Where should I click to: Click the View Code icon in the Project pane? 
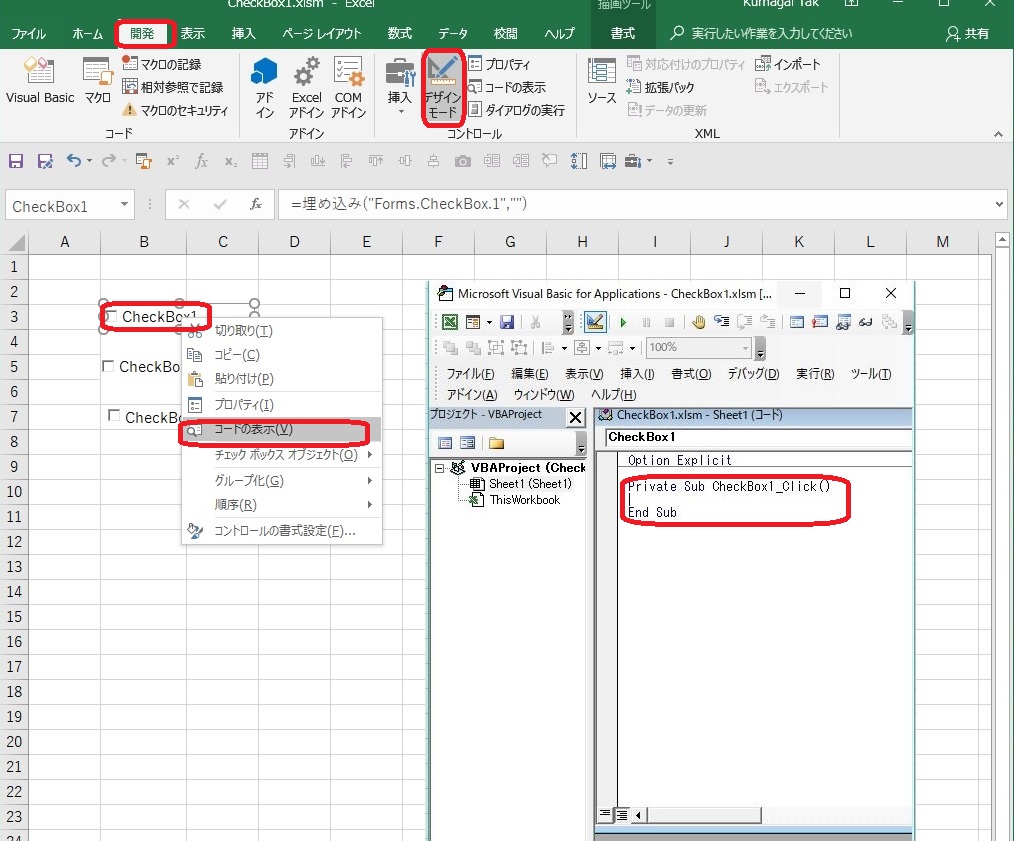point(445,443)
